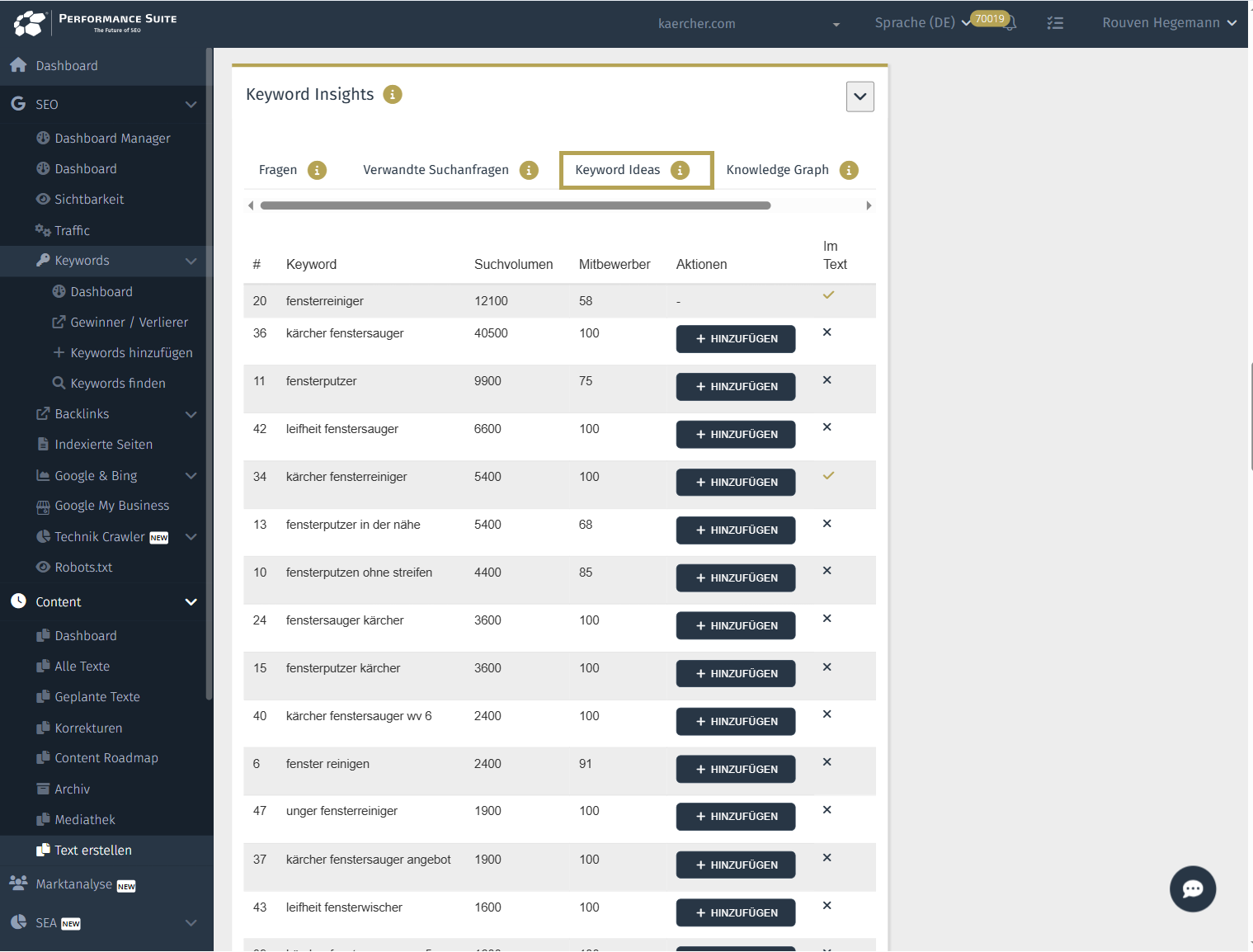Click the Robots.txt eye icon
This screenshot has height=952, width=1253.
(43, 567)
